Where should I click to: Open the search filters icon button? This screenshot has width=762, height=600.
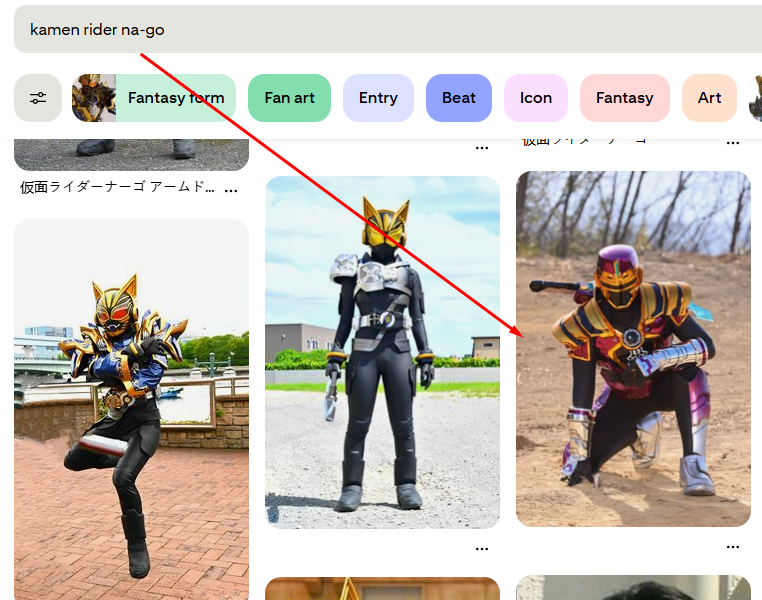pyautogui.click(x=38, y=98)
